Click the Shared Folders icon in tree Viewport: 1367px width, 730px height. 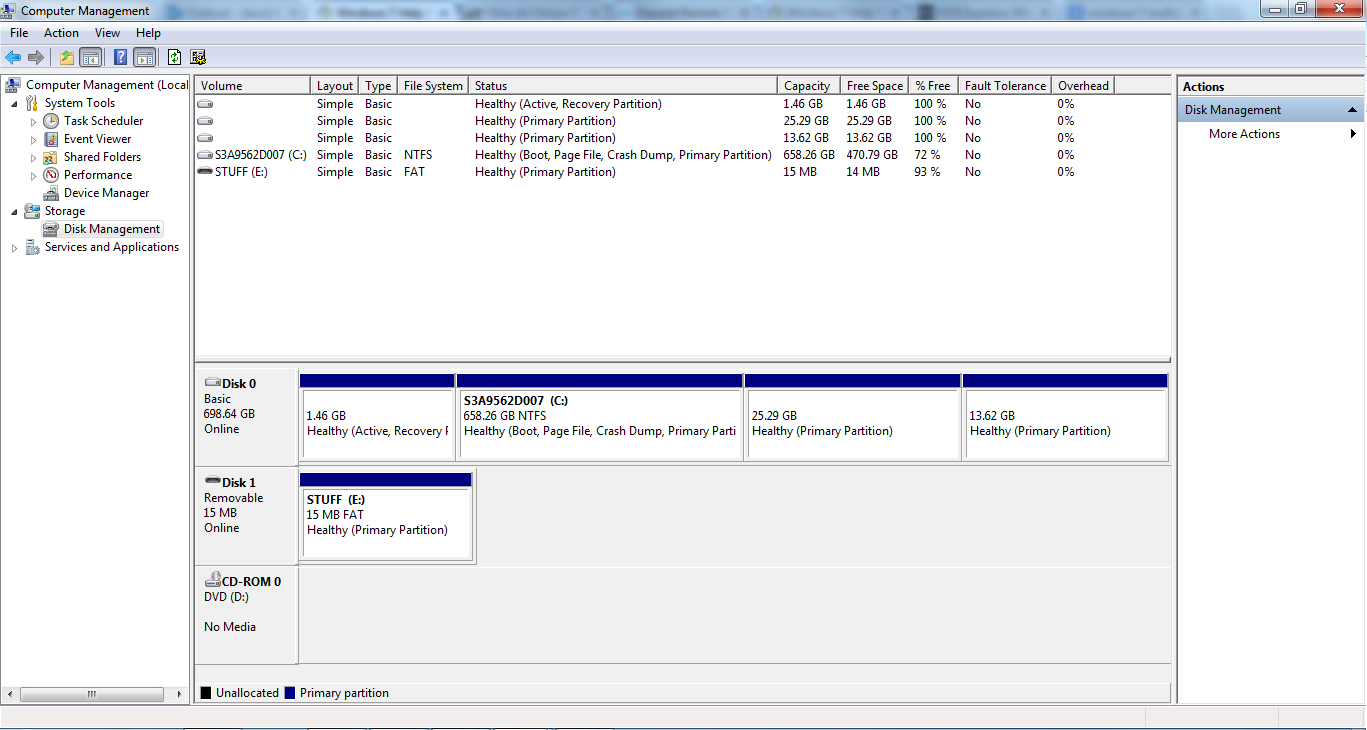point(51,157)
